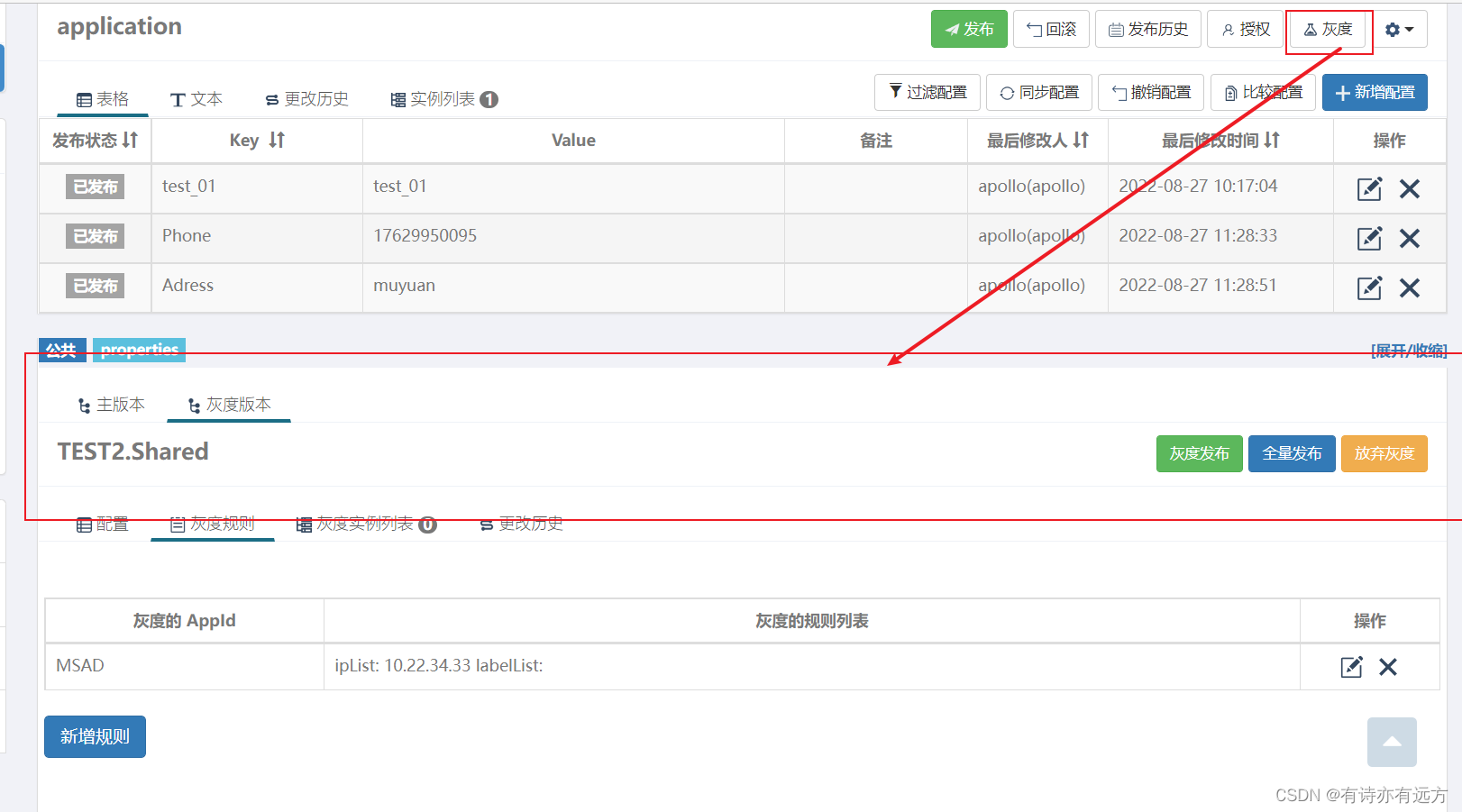This screenshot has height=812, width=1462.
Task: Click the 'TEST2.Shared' namespace title
Action: (x=133, y=452)
